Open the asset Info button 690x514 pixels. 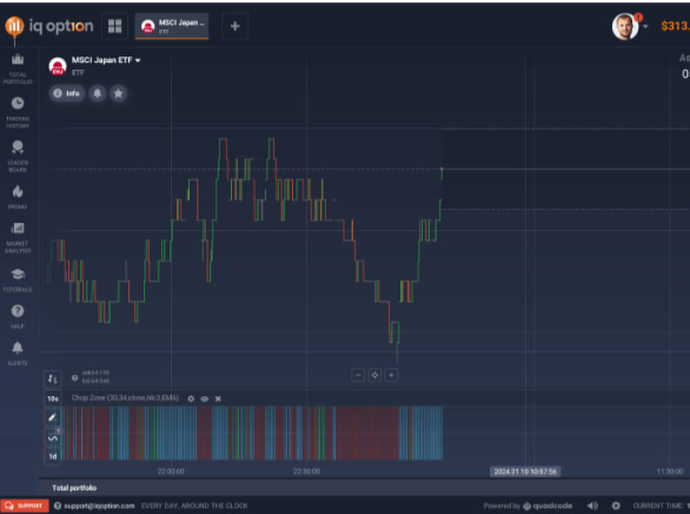[66, 93]
